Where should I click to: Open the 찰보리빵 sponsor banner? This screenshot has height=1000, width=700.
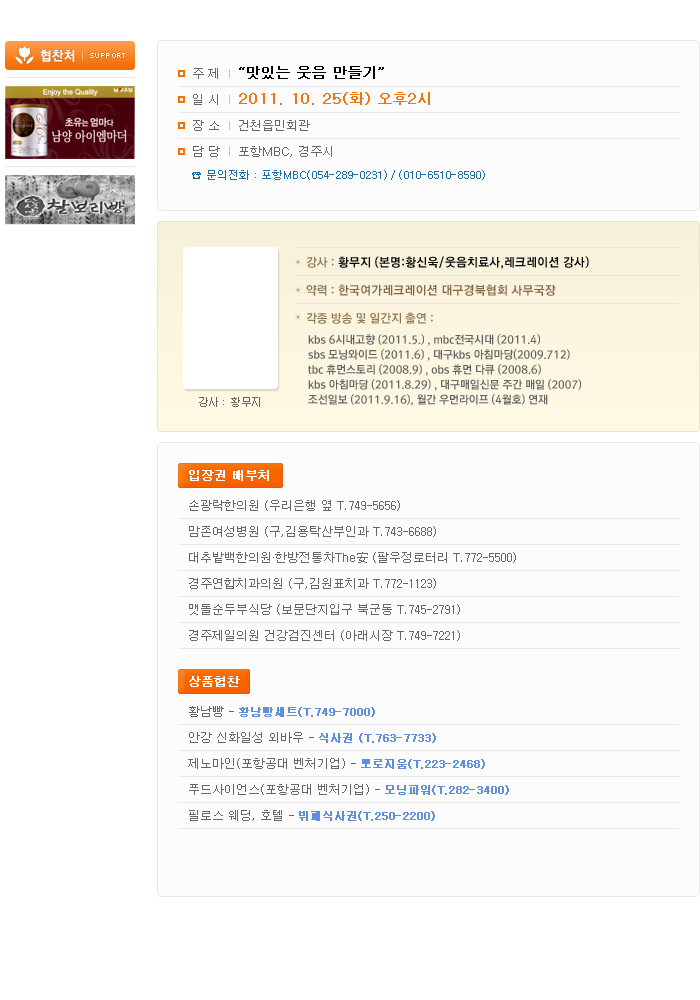click(70, 200)
